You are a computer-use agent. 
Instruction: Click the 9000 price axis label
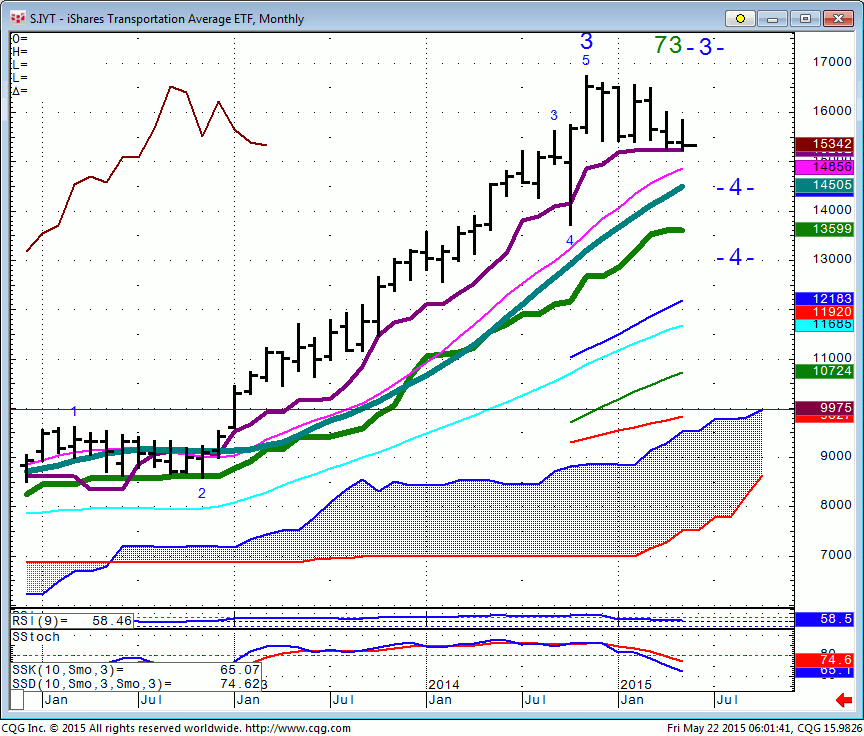click(x=836, y=456)
